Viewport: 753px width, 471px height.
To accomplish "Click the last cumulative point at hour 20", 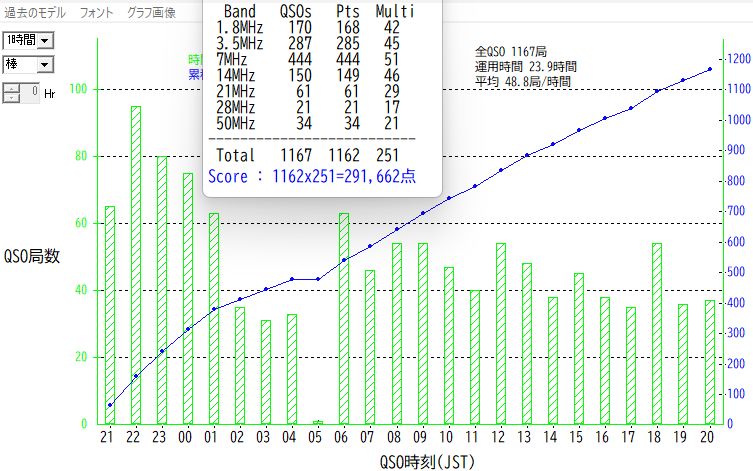I will tap(709, 69).
